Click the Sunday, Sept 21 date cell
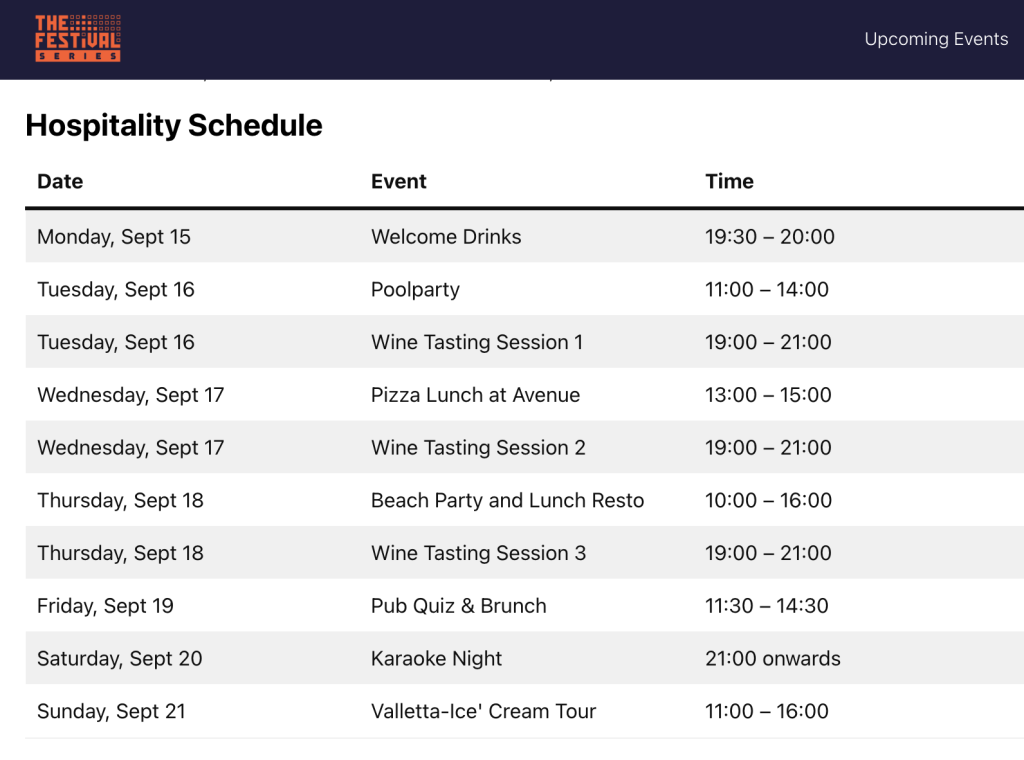Image resolution: width=1024 pixels, height=760 pixels. (x=111, y=711)
